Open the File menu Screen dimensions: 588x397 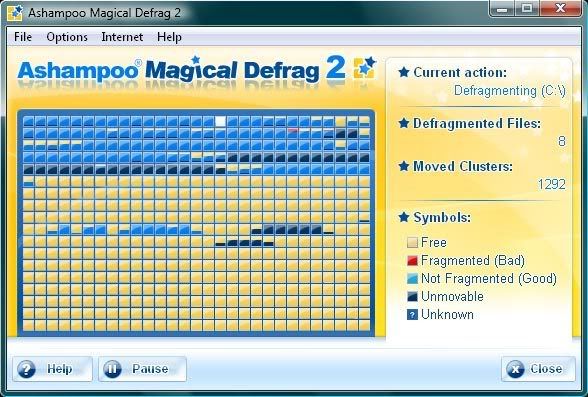point(23,37)
